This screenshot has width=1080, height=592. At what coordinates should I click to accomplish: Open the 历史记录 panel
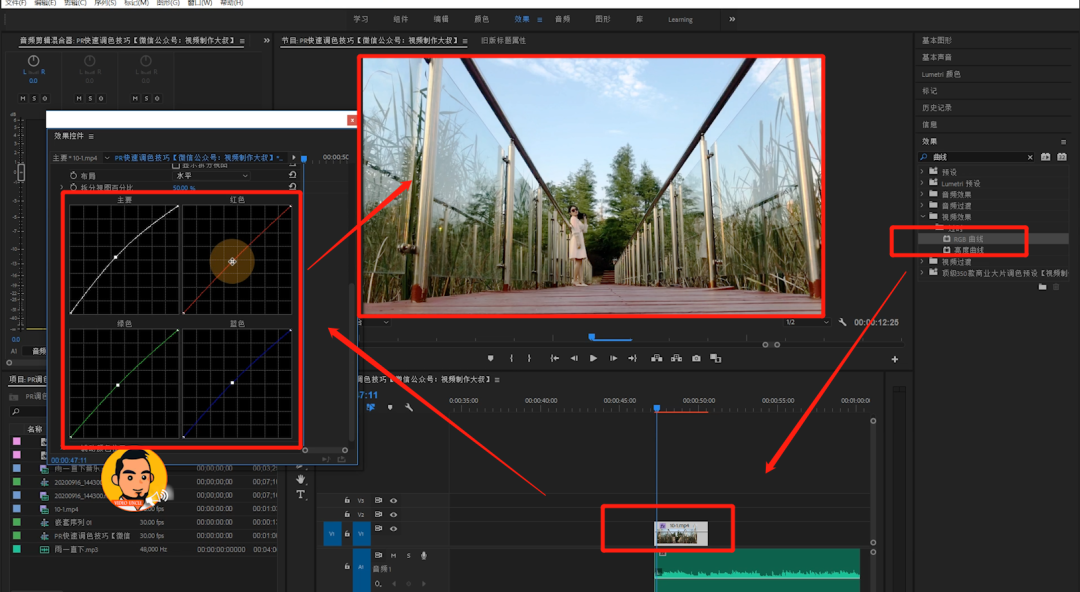[937, 108]
